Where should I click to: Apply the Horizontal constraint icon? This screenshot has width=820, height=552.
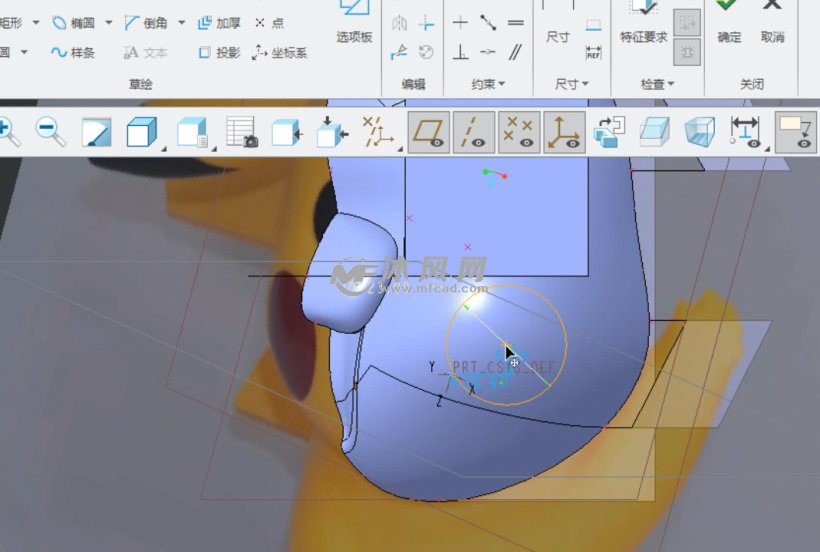[460, 22]
